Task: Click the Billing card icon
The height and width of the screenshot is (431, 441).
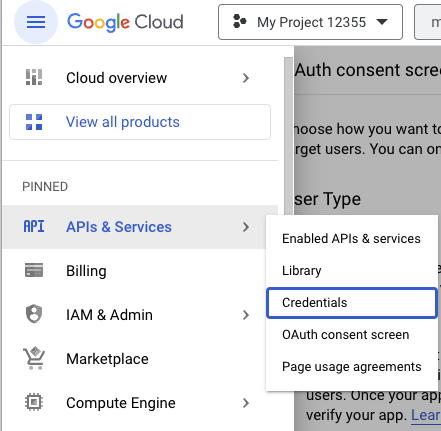Action: coord(34,270)
